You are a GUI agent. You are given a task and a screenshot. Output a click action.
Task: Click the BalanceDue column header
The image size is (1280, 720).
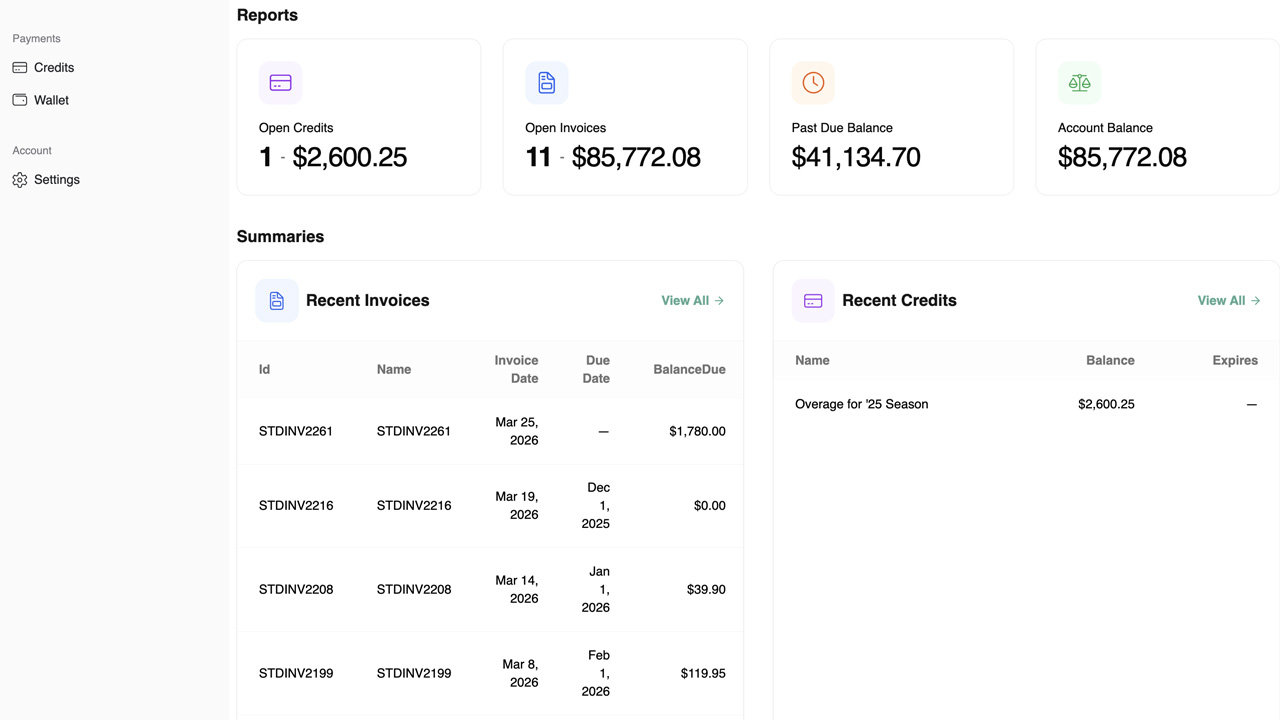pos(689,369)
